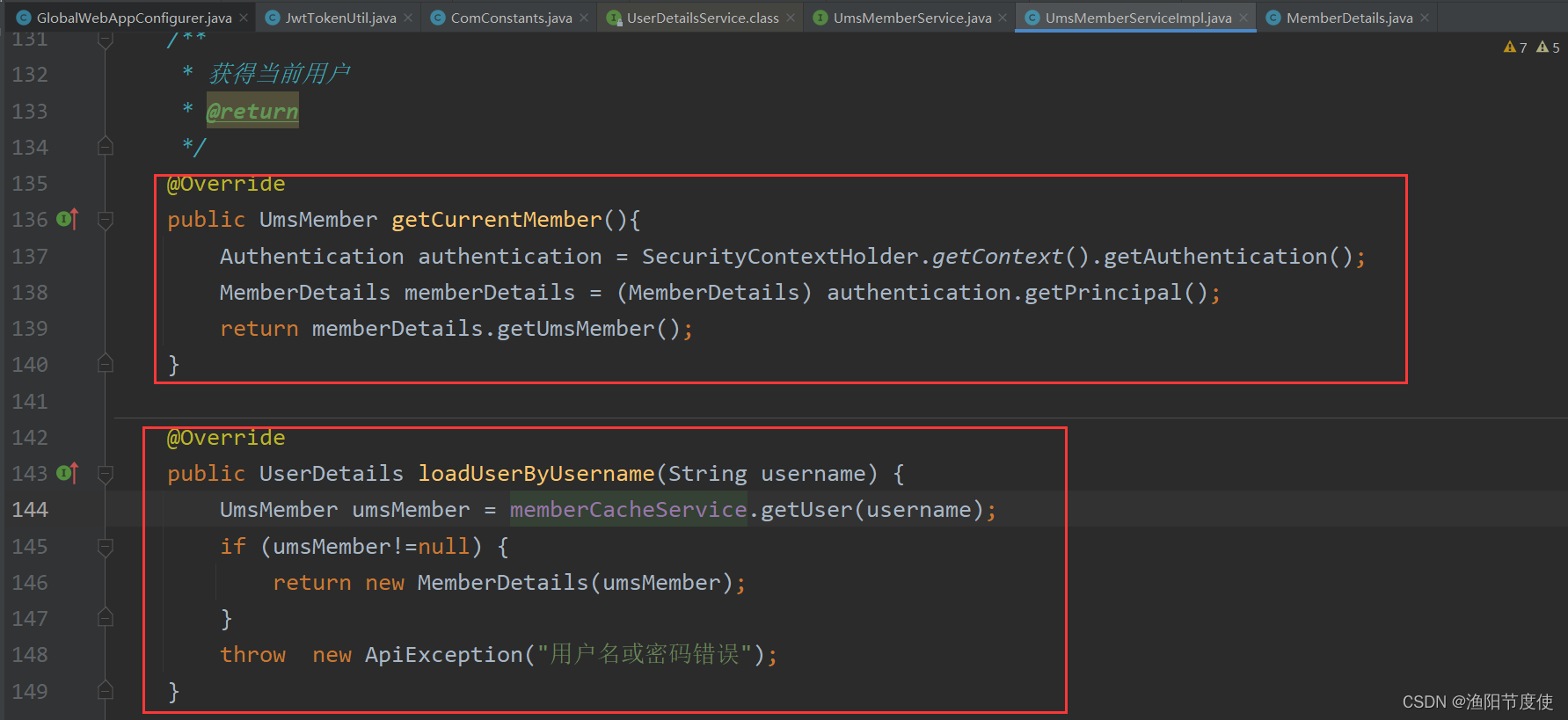The image size is (1568, 720).
Task: Collapse the Javadoc comment fold at line 131
Action: 106,40
